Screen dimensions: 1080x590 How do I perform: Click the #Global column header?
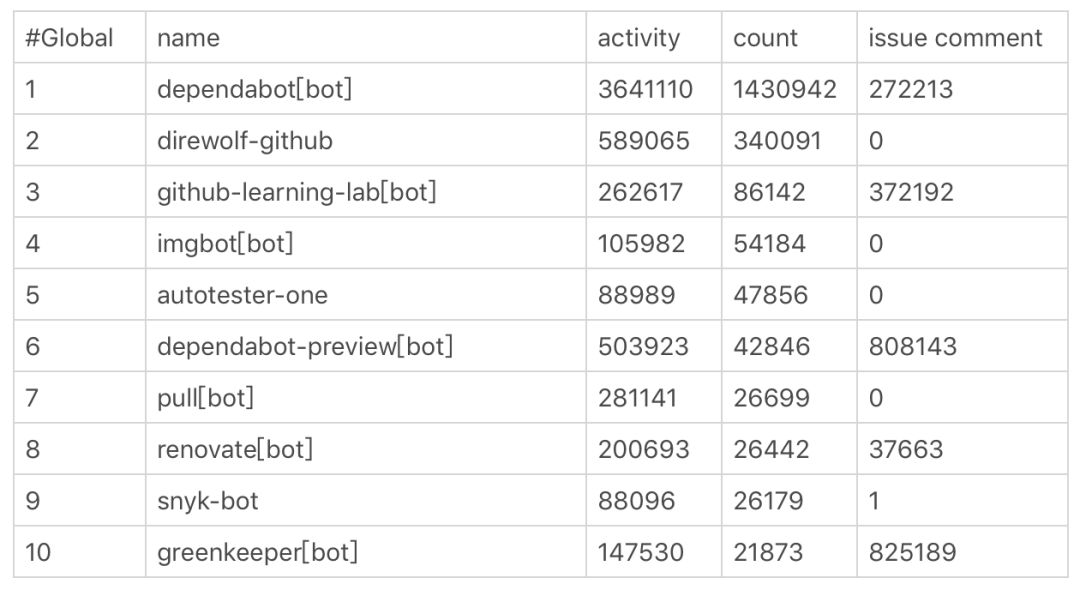coord(69,39)
